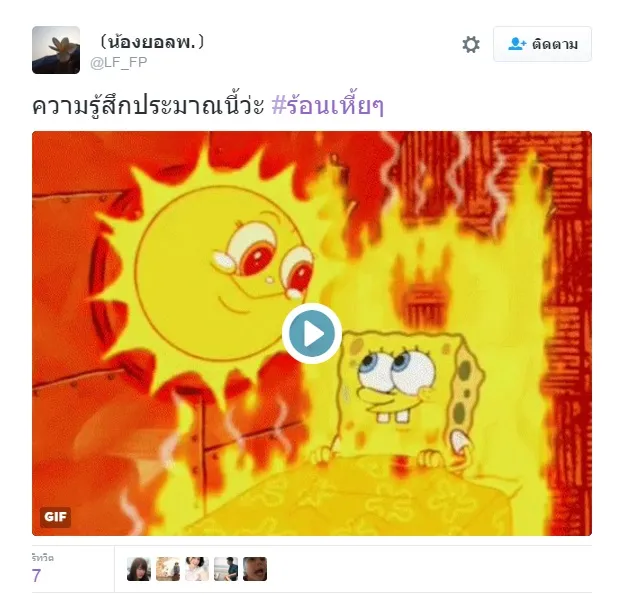
Task: Click the add-person icon inside the follow button
Action: [517, 44]
